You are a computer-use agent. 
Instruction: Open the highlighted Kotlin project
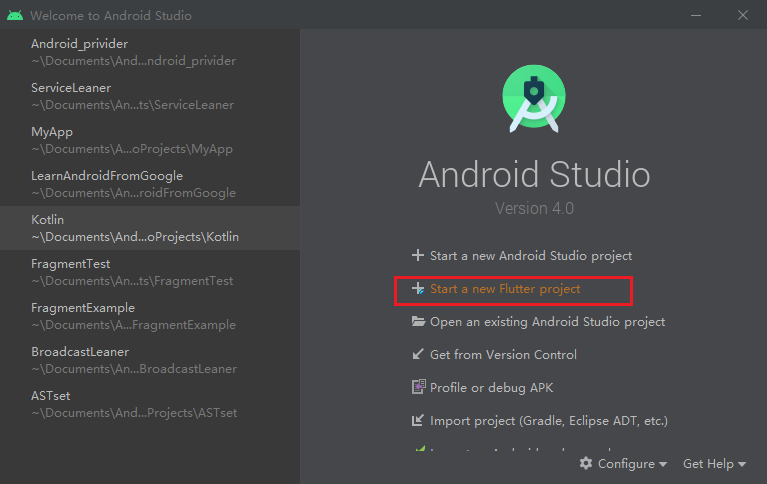point(150,228)
